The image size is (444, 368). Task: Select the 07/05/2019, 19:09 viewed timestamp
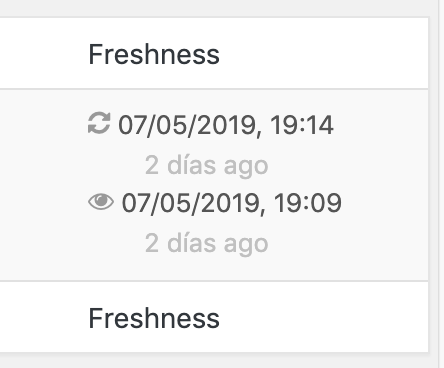[x=232, y=203]
